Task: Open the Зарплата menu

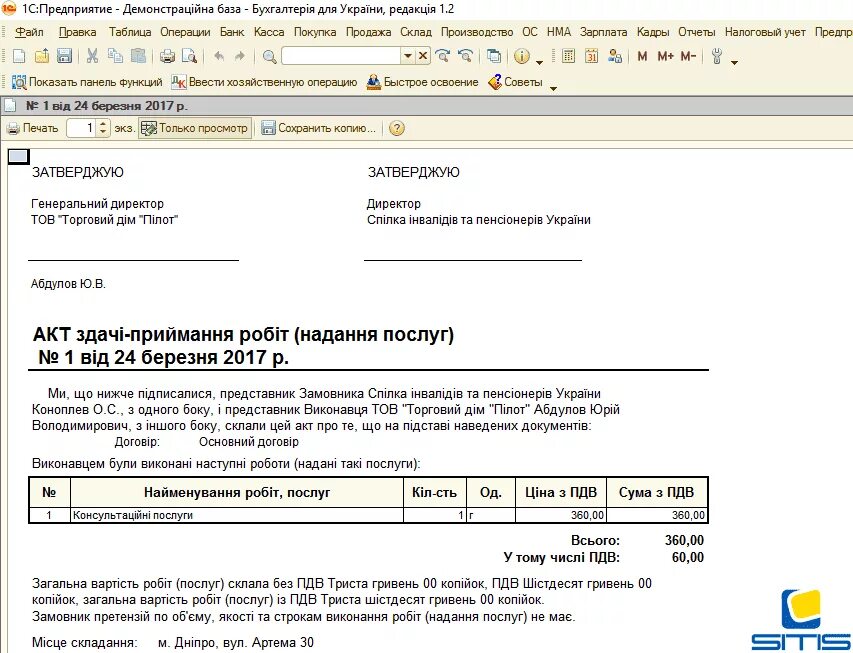Action: click(603, 32)
